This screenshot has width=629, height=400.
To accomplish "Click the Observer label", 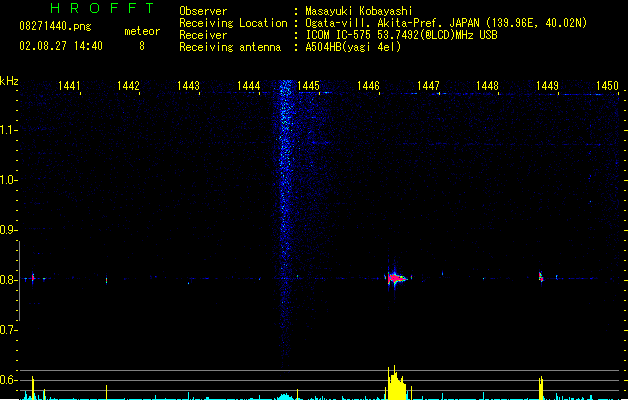I will (x=203, y=11).
